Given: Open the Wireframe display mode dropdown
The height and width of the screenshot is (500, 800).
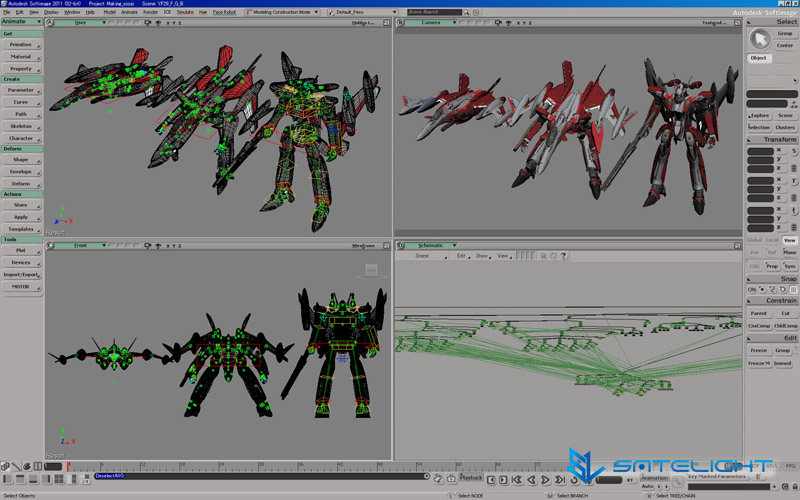Looking at the screenshot, I should pos(363,246).
